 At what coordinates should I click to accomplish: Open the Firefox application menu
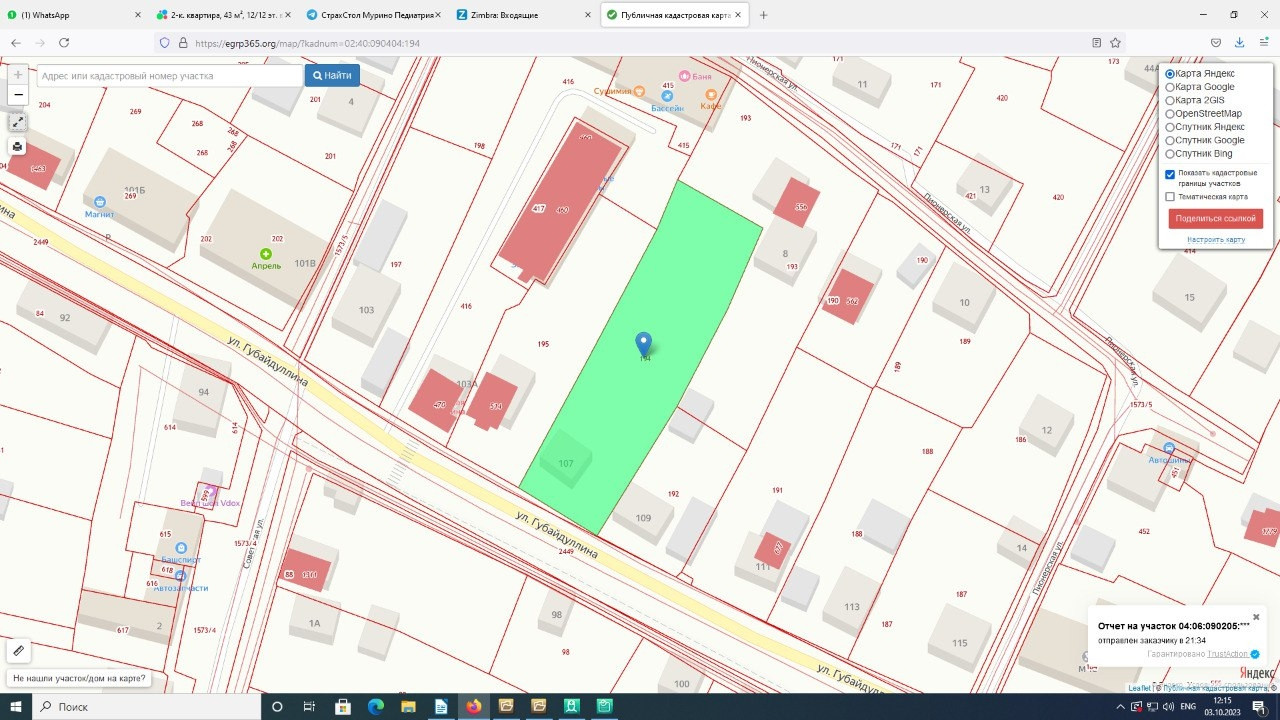pyautogui.click(x=1263, y=43)
